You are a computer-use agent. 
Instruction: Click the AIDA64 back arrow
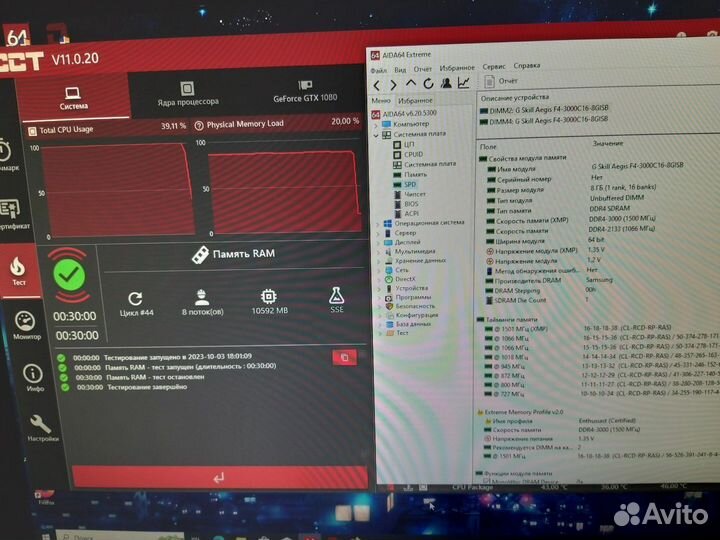(x=377, y=85)
